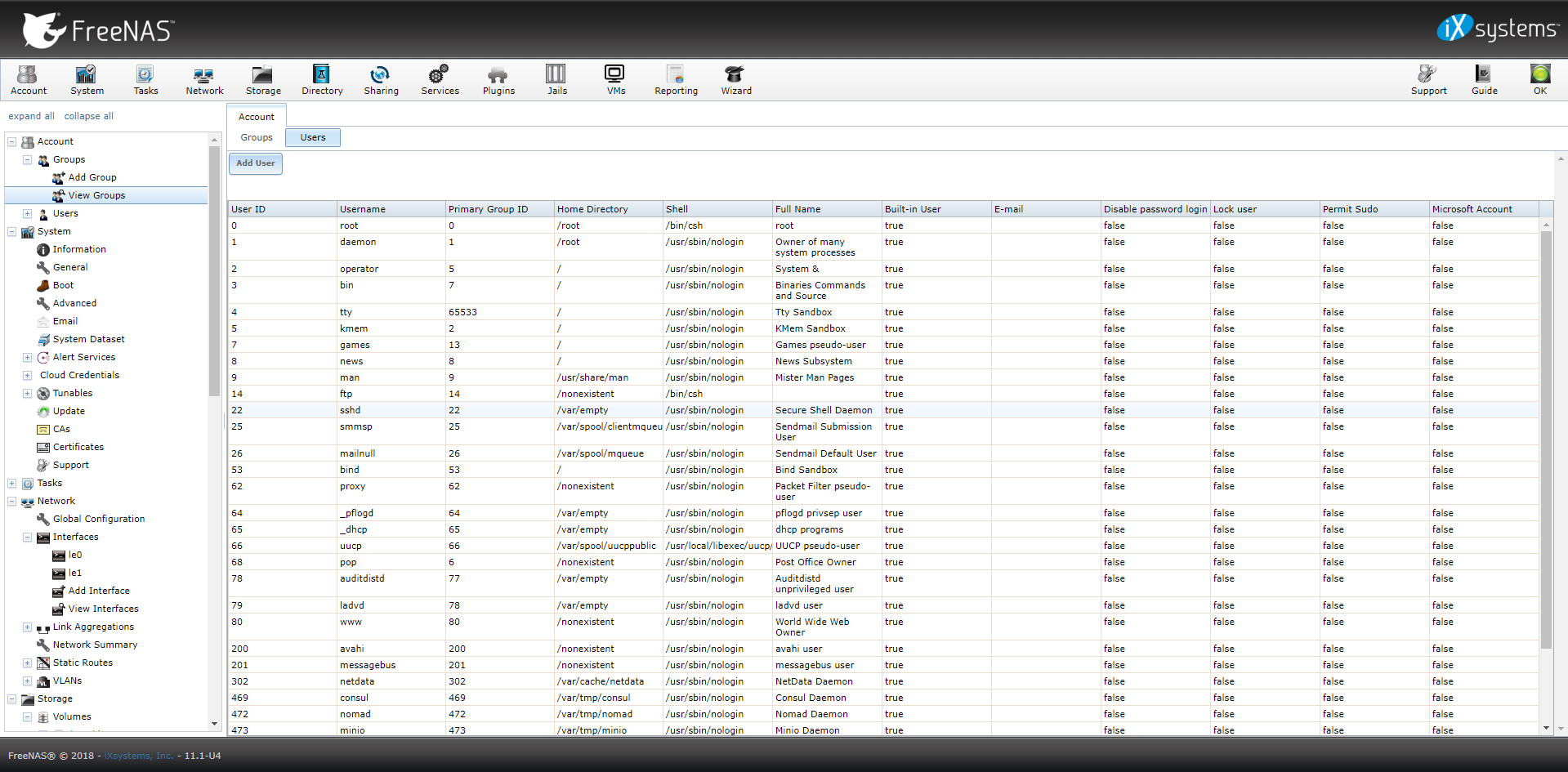Viewport: 1568px width, 772px height.
Task: Open the Jails toolbar icon
Action: [557, 80]
